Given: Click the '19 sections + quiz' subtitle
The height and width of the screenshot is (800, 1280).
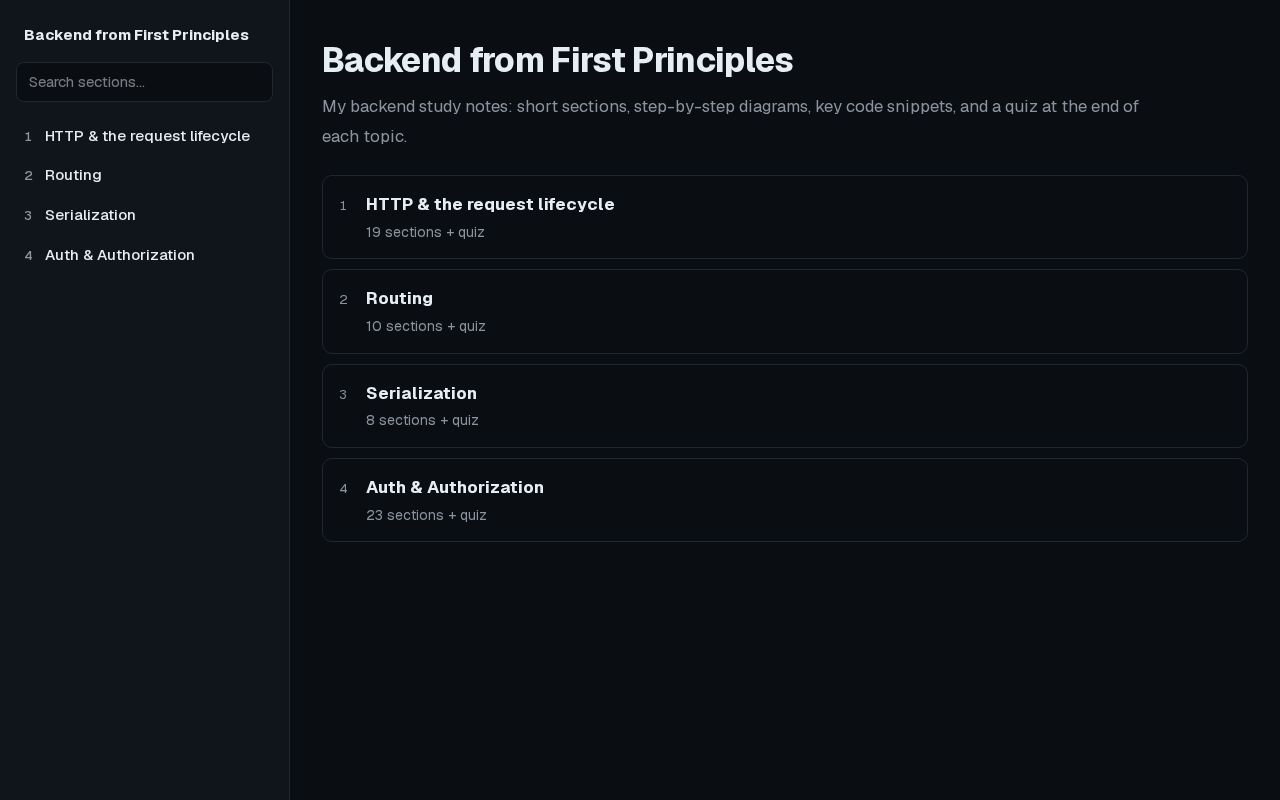Looking at the screenshot, I should coord(425,232).
